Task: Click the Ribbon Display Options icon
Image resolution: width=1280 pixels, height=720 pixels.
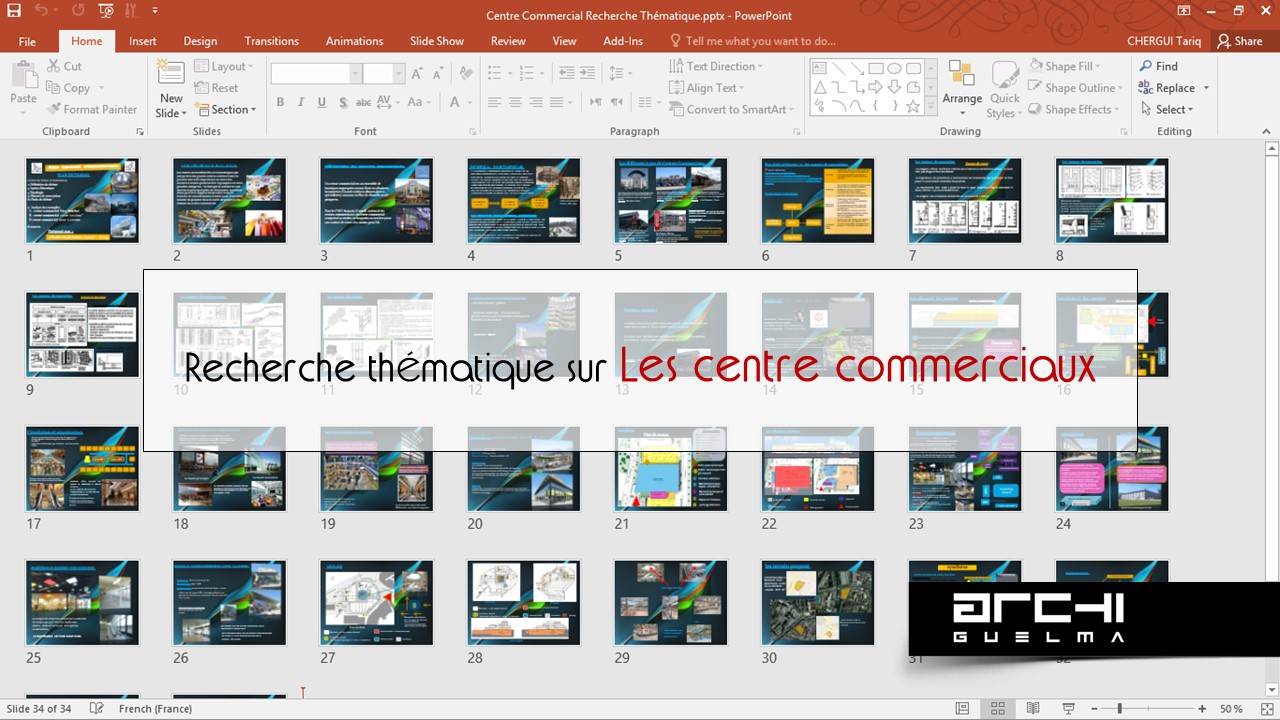Action: [1184, 11]
